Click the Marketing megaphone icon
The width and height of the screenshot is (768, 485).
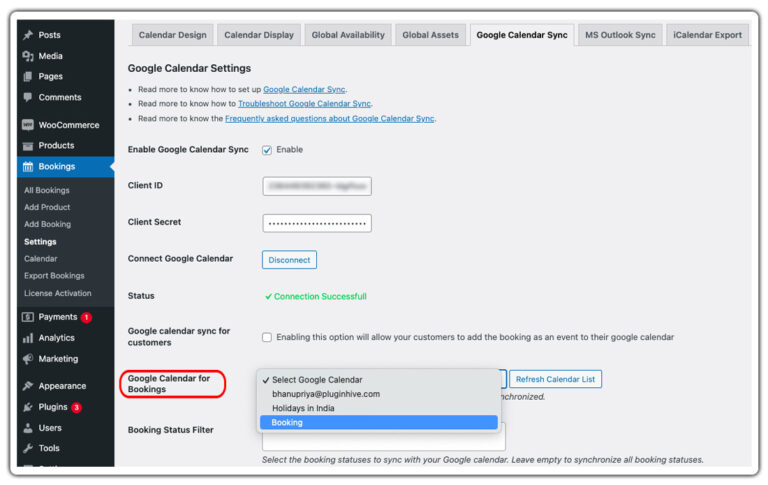28,359
